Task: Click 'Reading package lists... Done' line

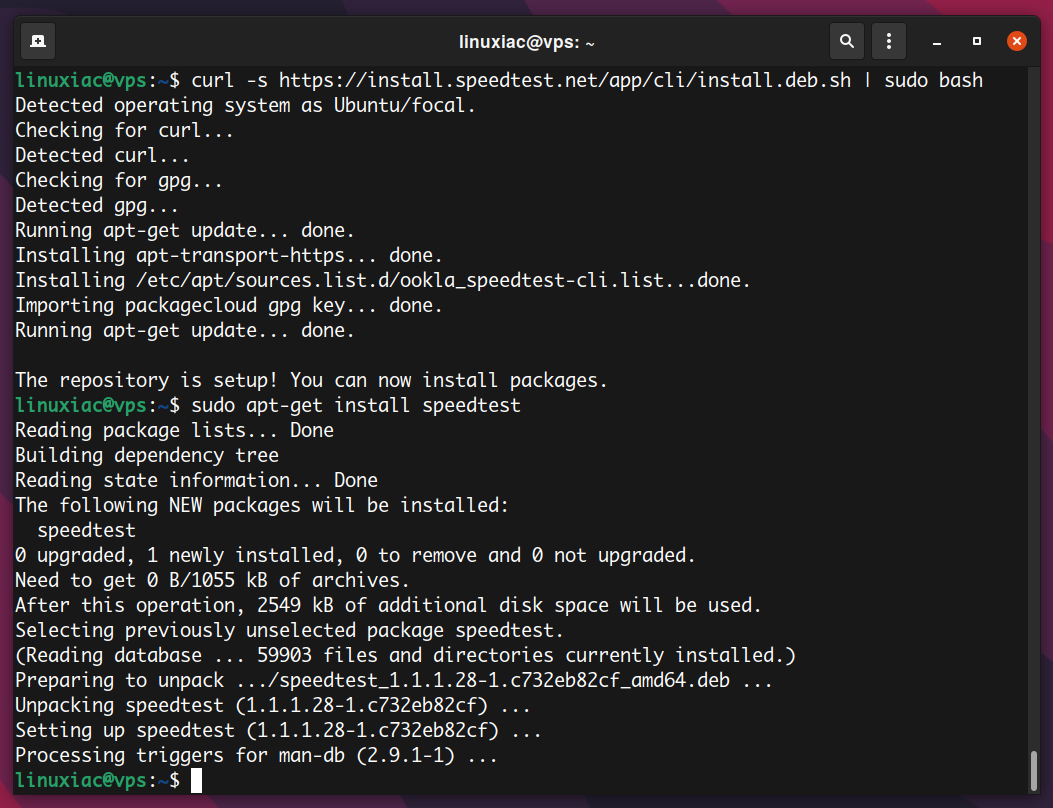Action: [175, 431]
